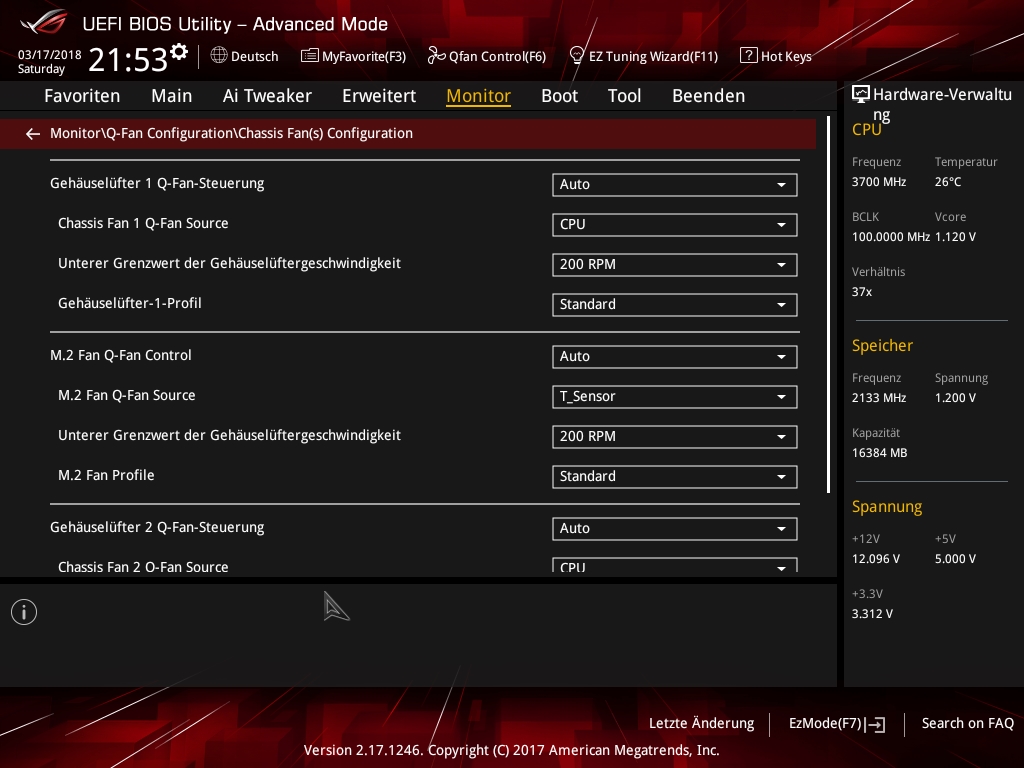Click the 21:53 clock display
This screenshot has height=768, width=1024.
(128, 60)
